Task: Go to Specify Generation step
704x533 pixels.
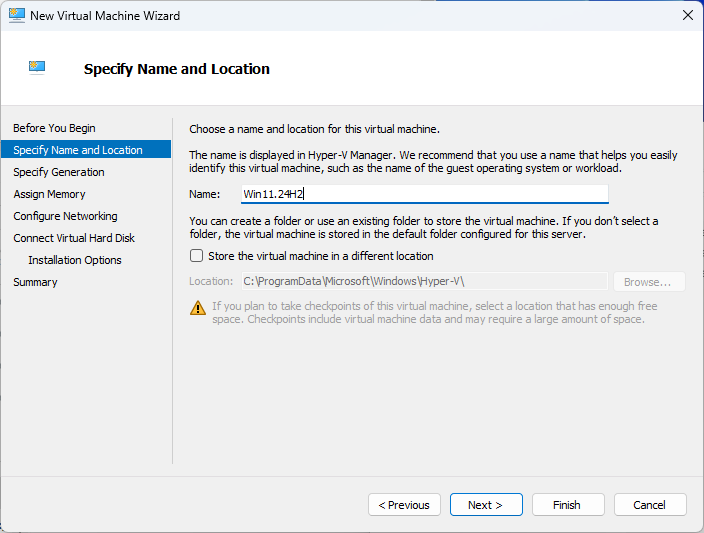Action: (59, 172)
